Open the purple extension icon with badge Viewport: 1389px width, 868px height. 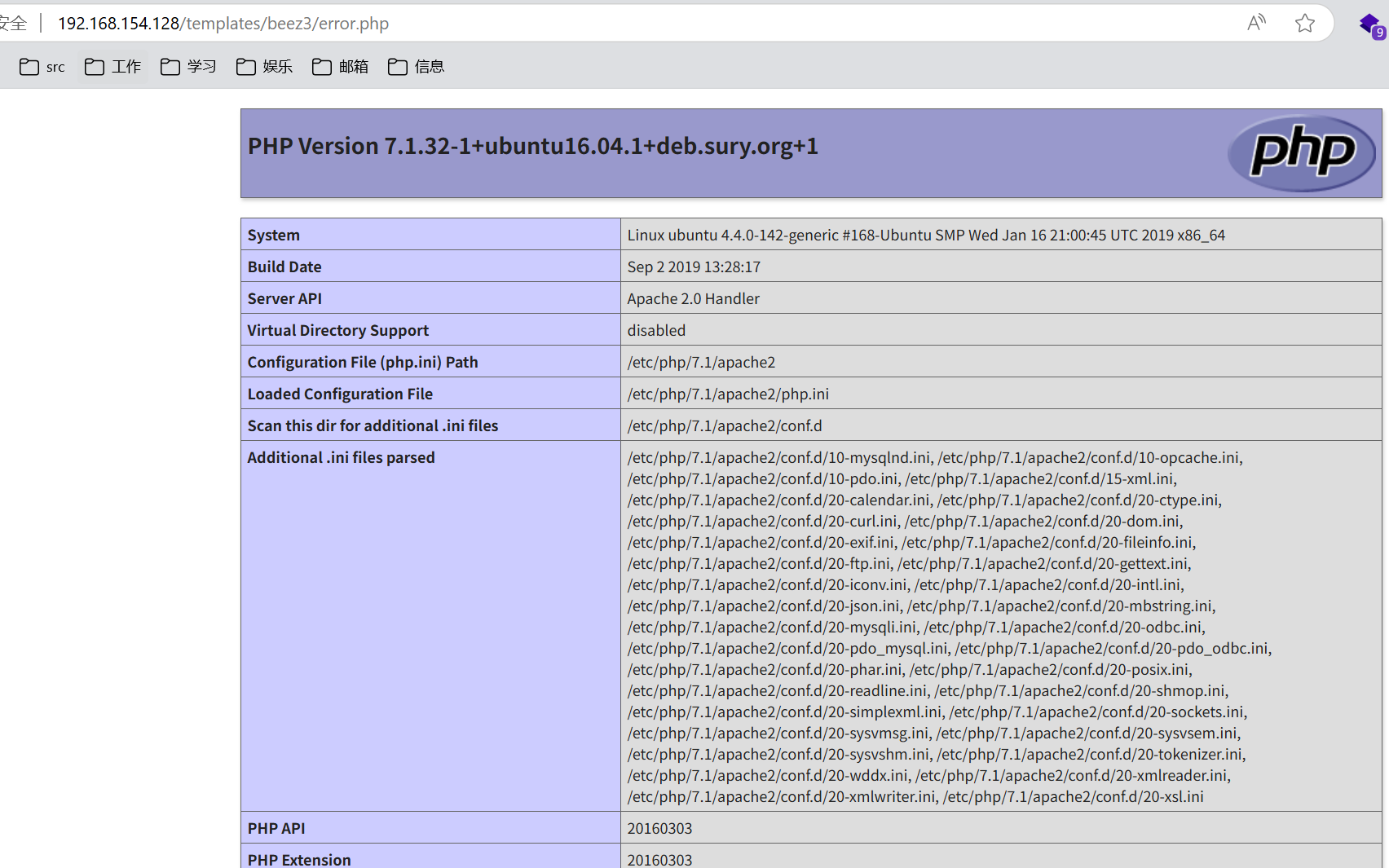click(1371, 24)
